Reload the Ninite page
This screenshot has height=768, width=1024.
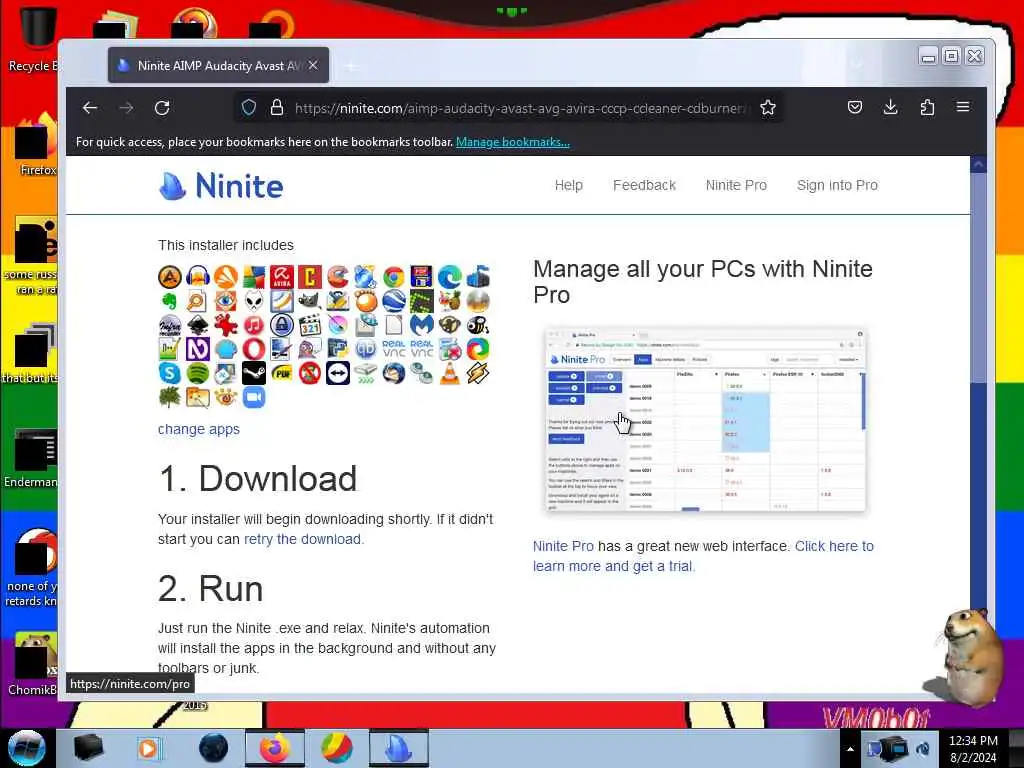pos(162,108)
